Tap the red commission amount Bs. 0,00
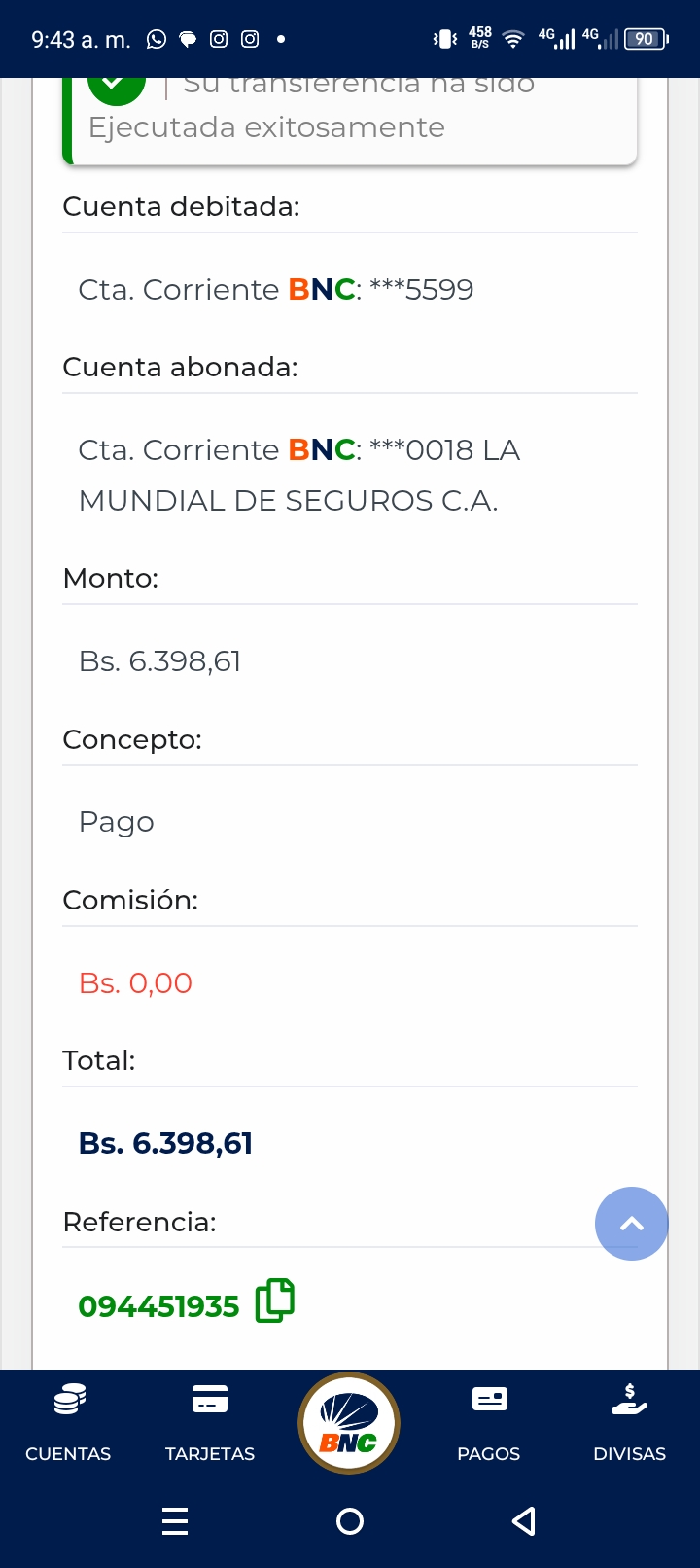Viewport: 700px width, 1568px height. pyautogui.click(x=135, y=982)
